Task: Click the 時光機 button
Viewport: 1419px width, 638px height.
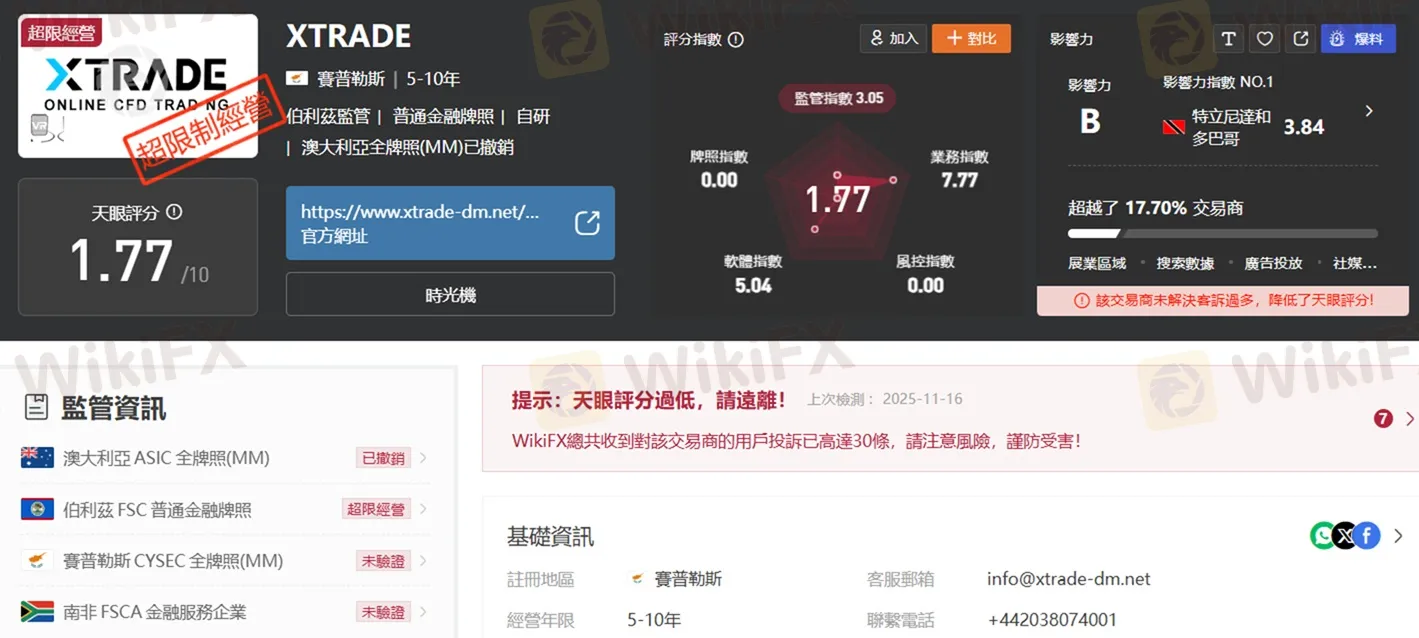Action: tap(450, 294)
